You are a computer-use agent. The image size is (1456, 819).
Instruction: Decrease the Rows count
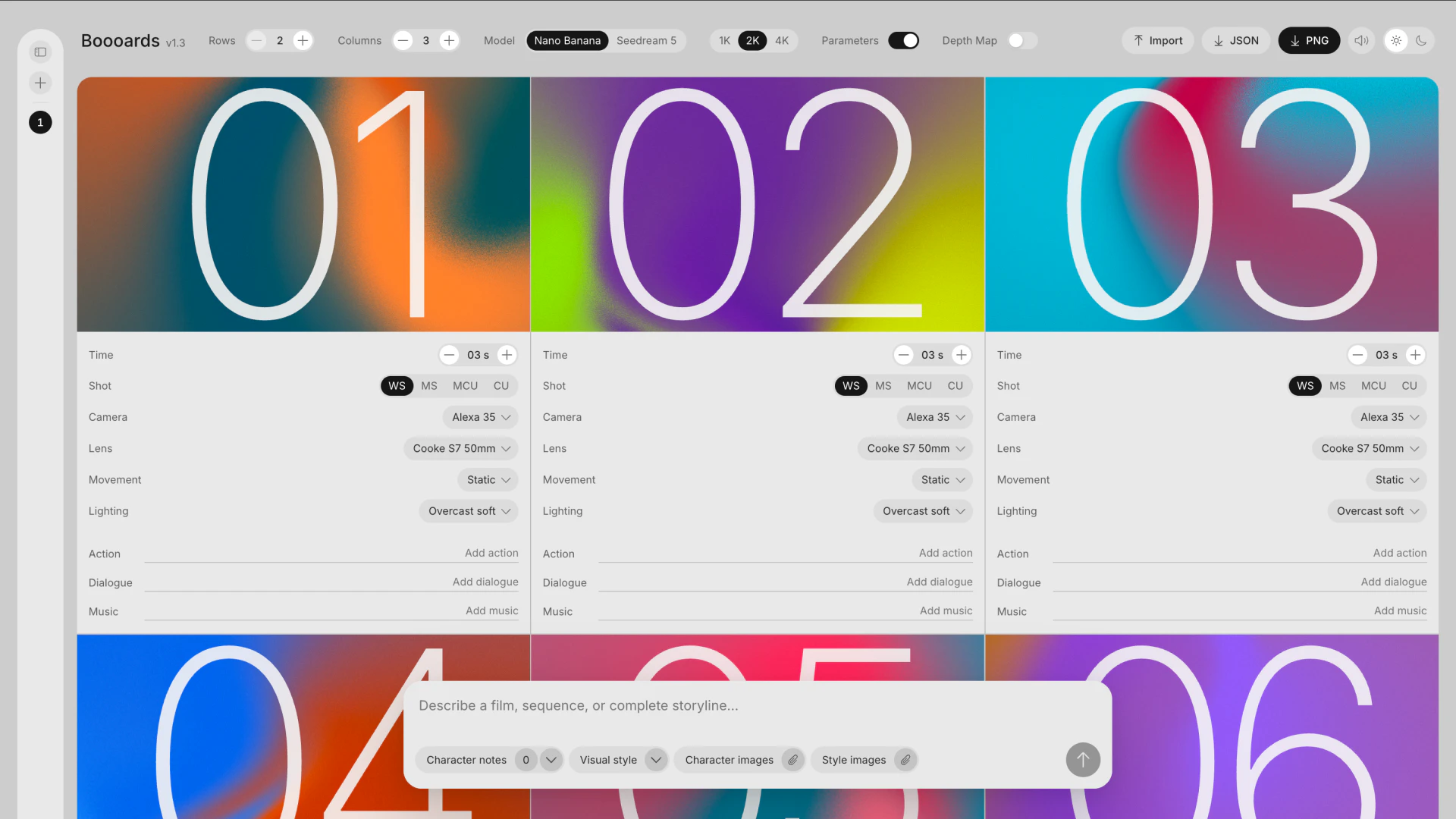[257, 40]
